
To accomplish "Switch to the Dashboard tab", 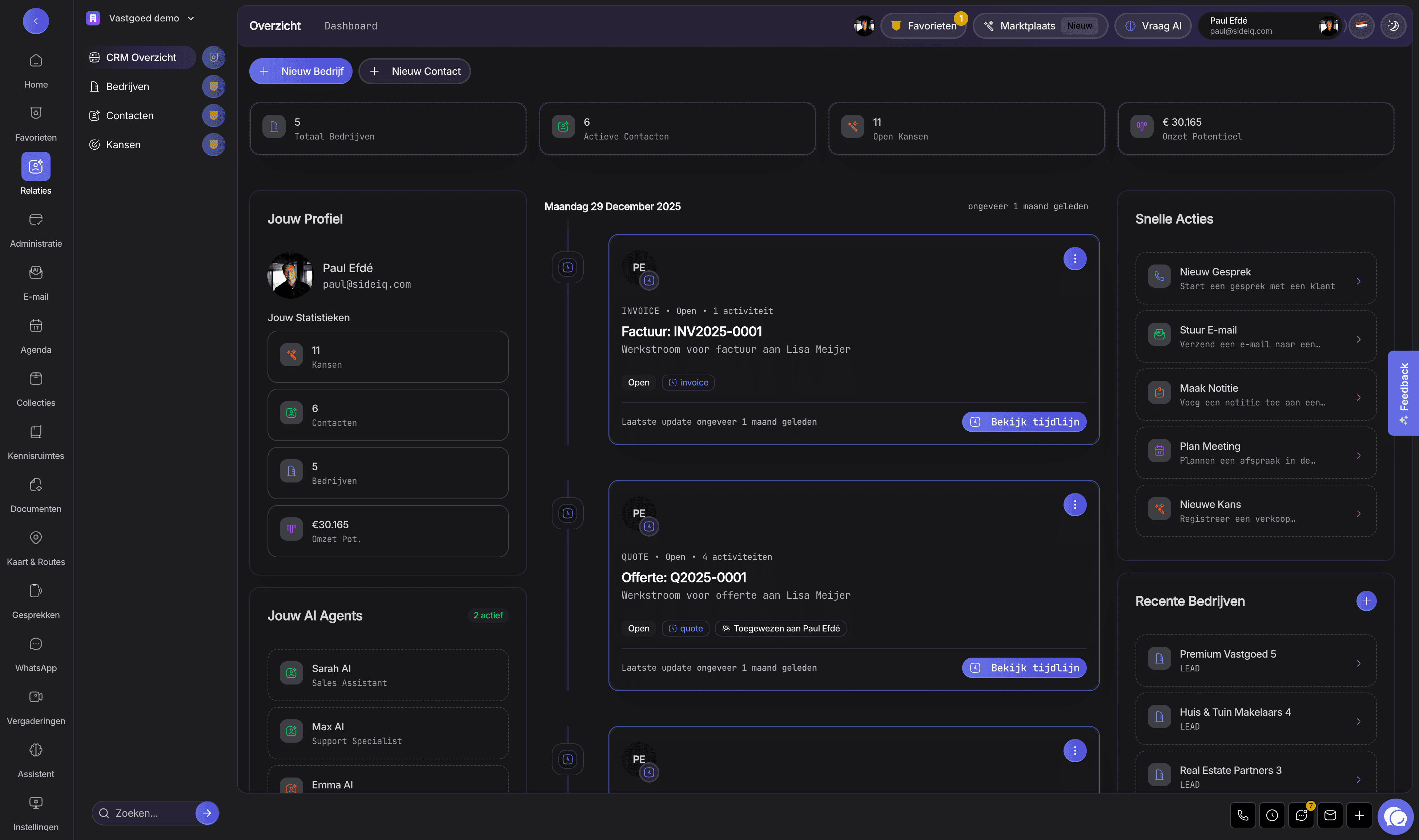I will [350, 25].
